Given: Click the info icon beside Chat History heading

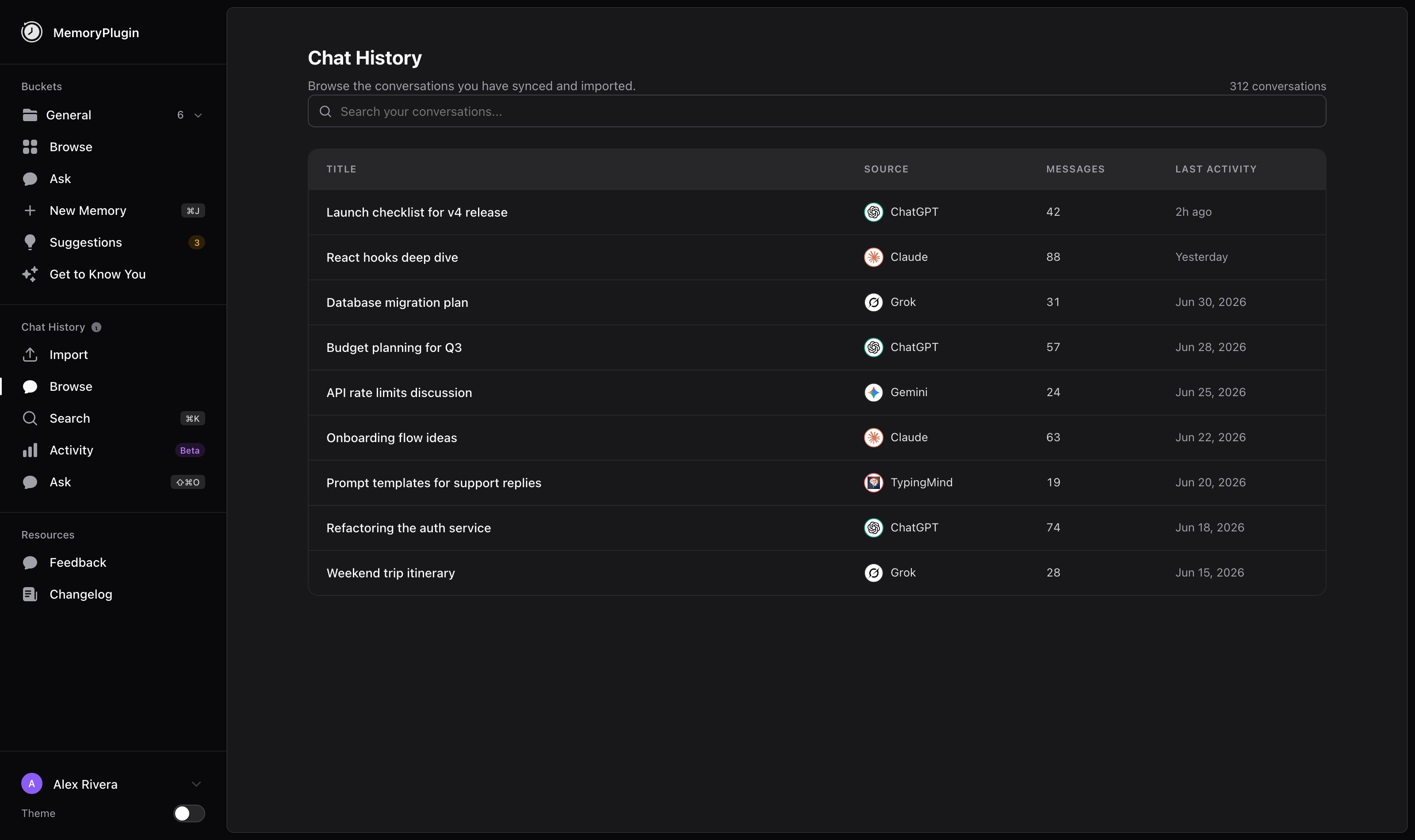Looking at the screenshot, I should pos(96,327).
